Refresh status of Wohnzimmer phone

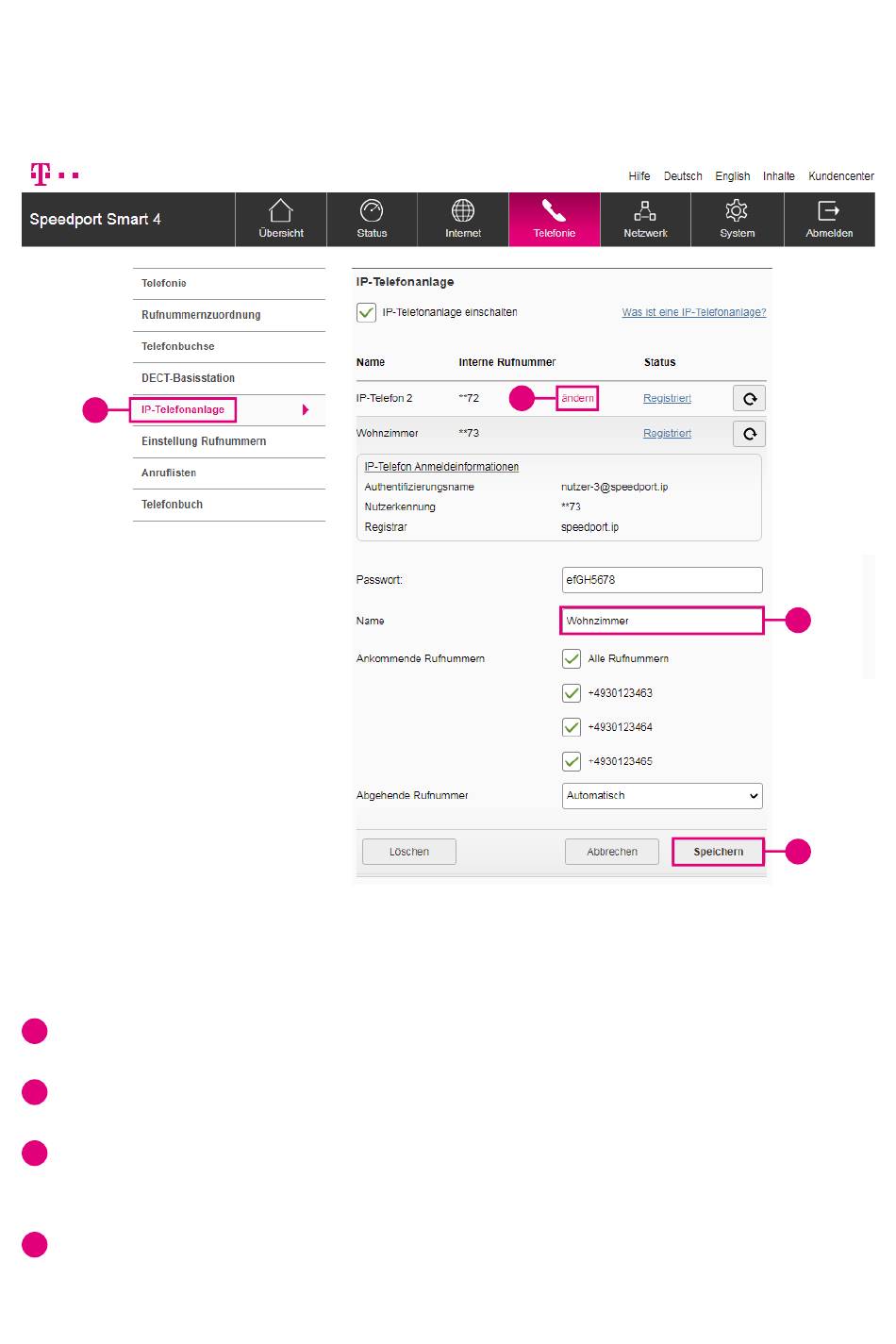click(x=749, y=433)
